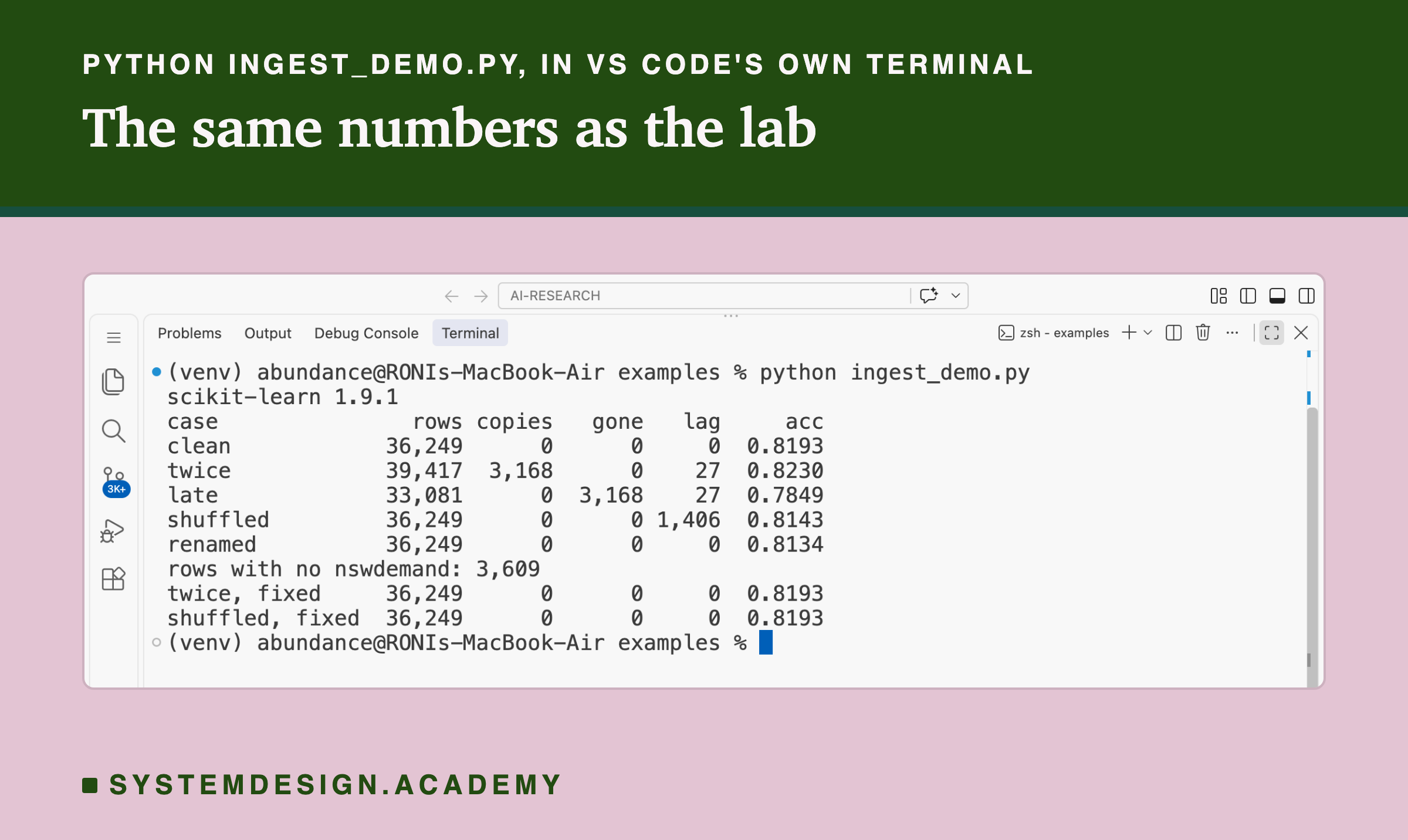This screenshot has height=840, width=1408.
Task: Toggle maximized panel size
Action: (1271, 333)
